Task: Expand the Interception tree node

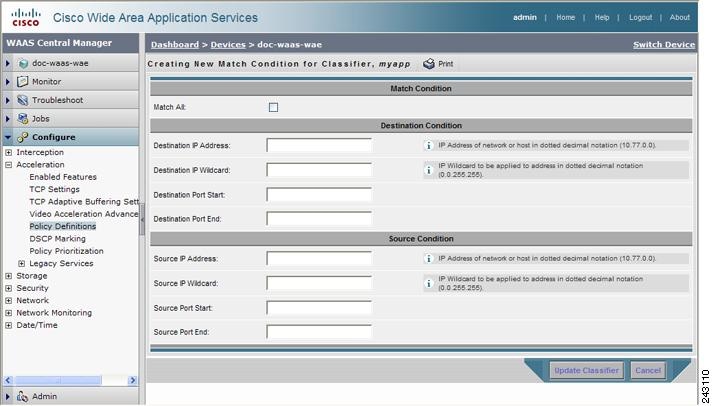Action: click(x=9, y=153)
